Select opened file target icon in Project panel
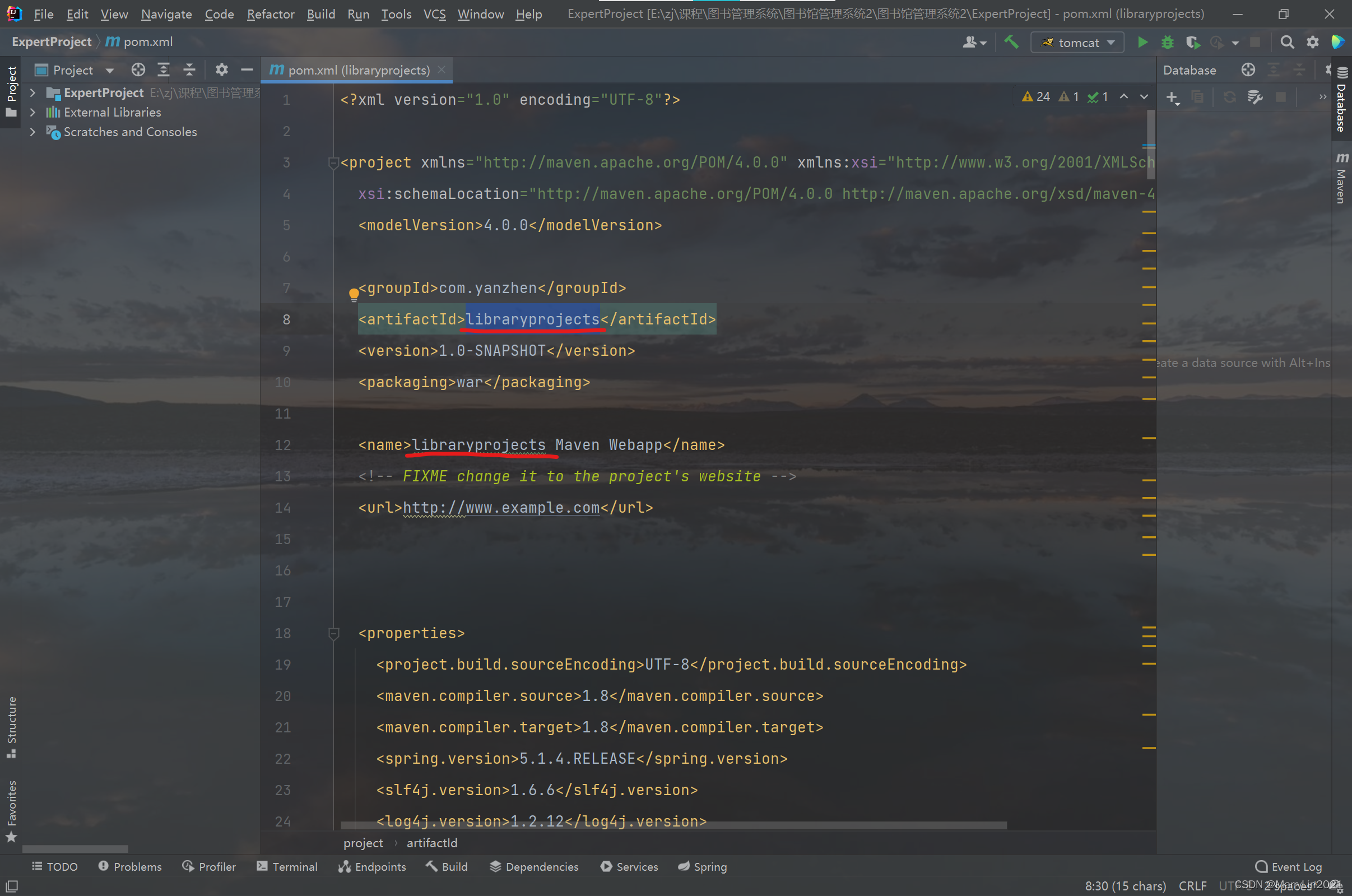Image resolution: width=1352 pixels, height=896 pixels. click(138, 69)
